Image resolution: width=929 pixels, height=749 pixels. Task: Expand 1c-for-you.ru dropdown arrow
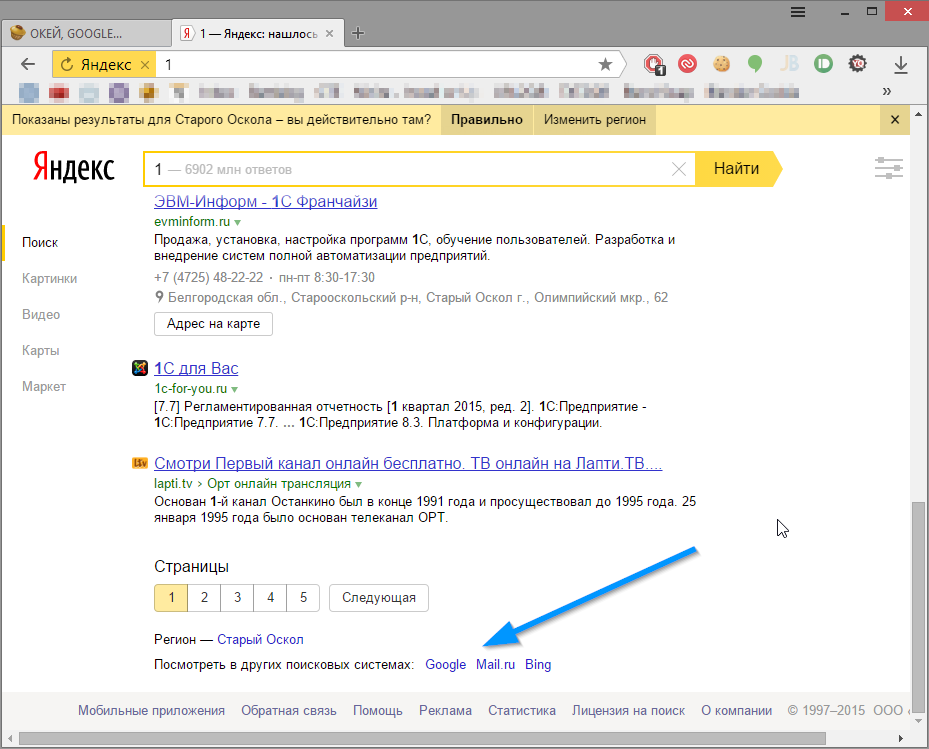(235, 390)
